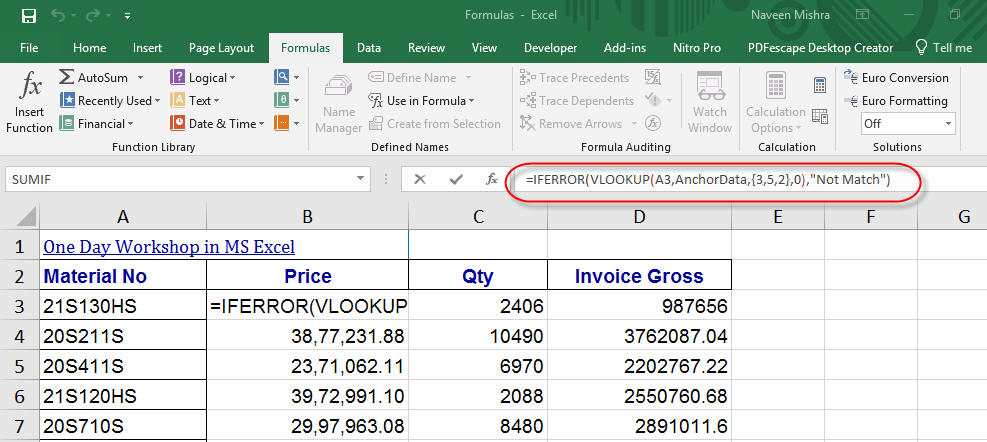Click Euro Formatting
Screen dimensions: 987x442
895,101
